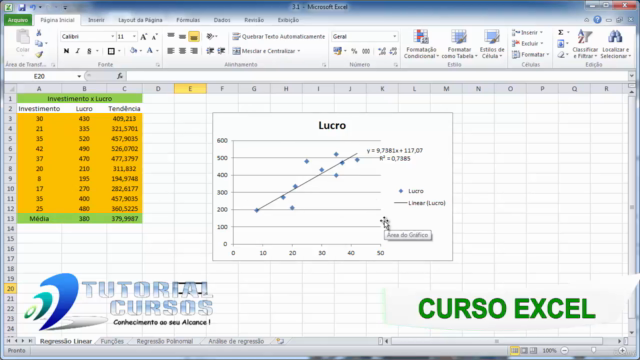Switch to the Exibição tab

coord(288,20)
